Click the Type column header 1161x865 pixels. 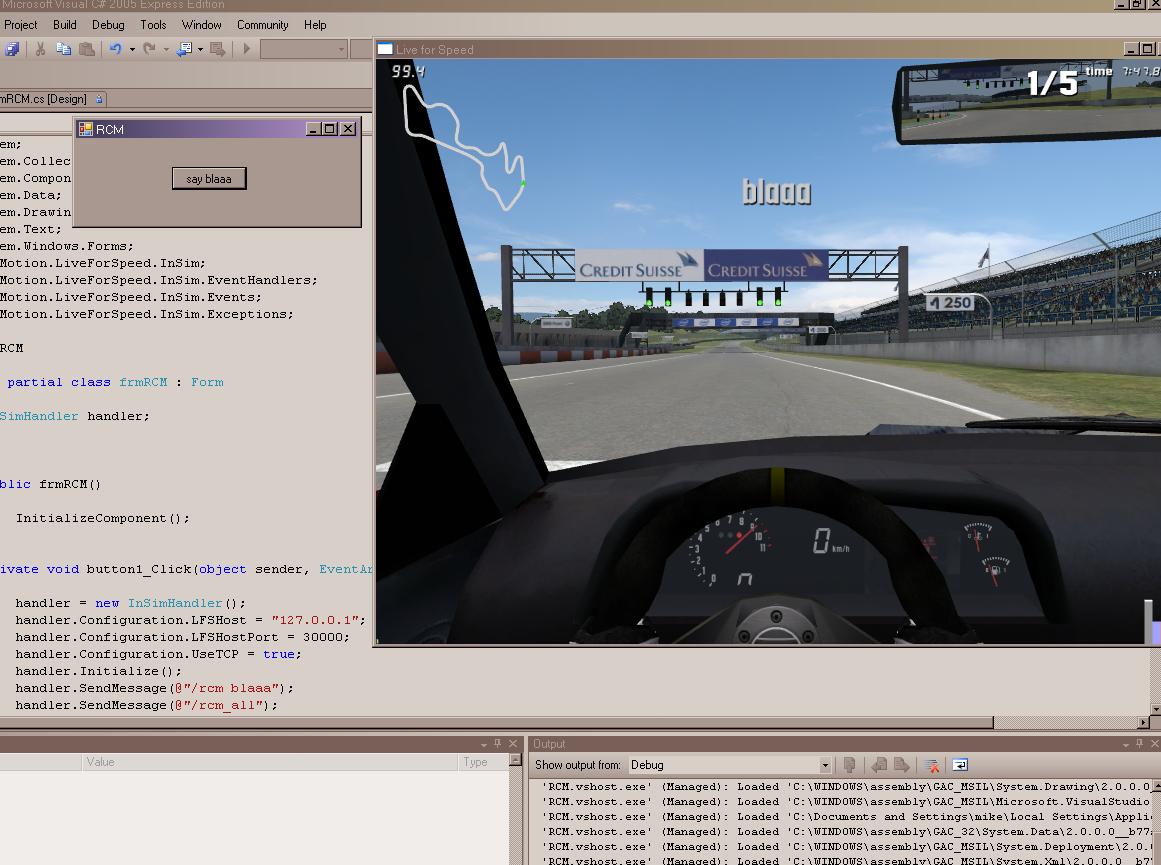tap(484, 761)
